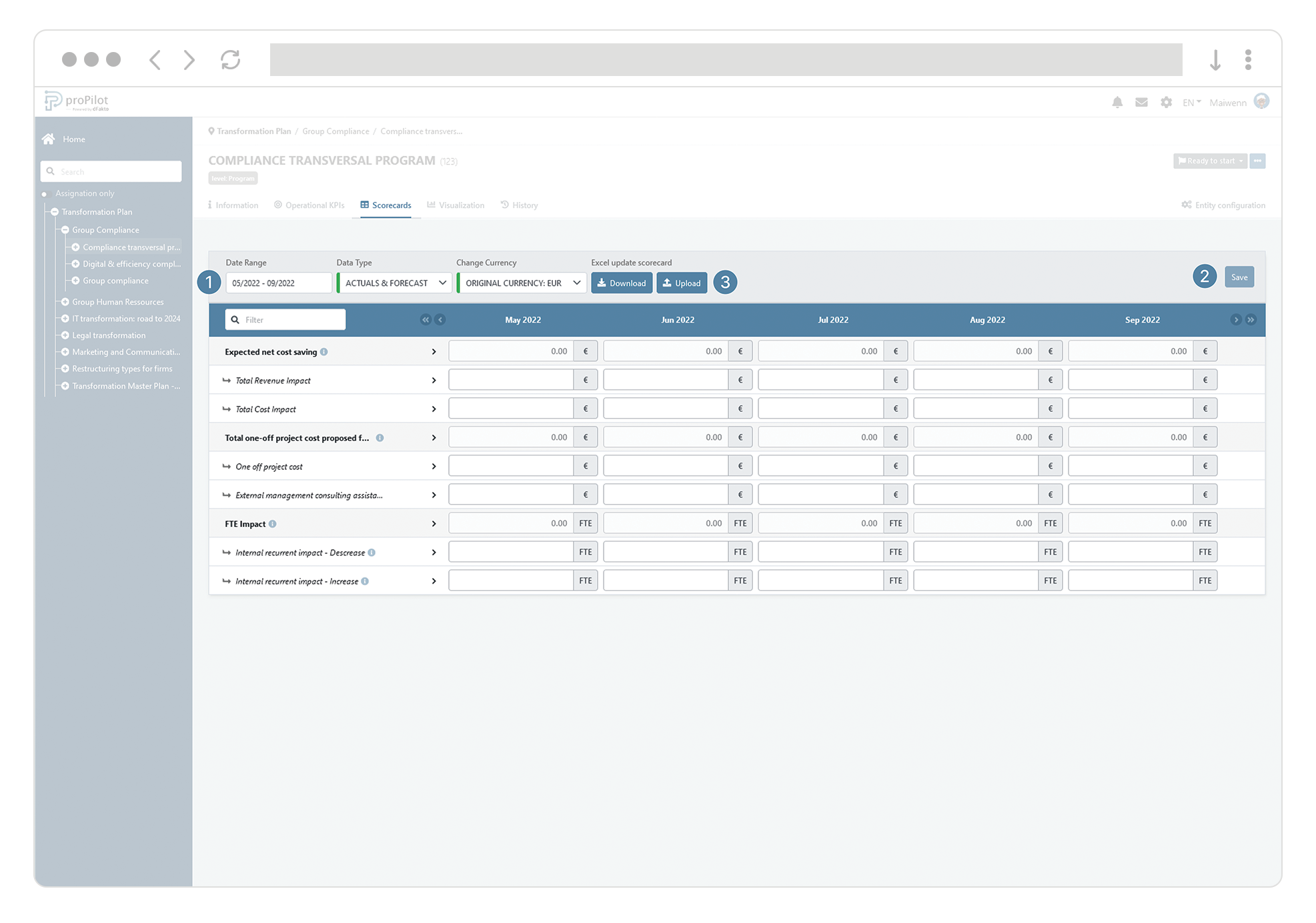Click the settings gear icon in header
This screenshot has height=923, width=1316.
point(1166,102)
